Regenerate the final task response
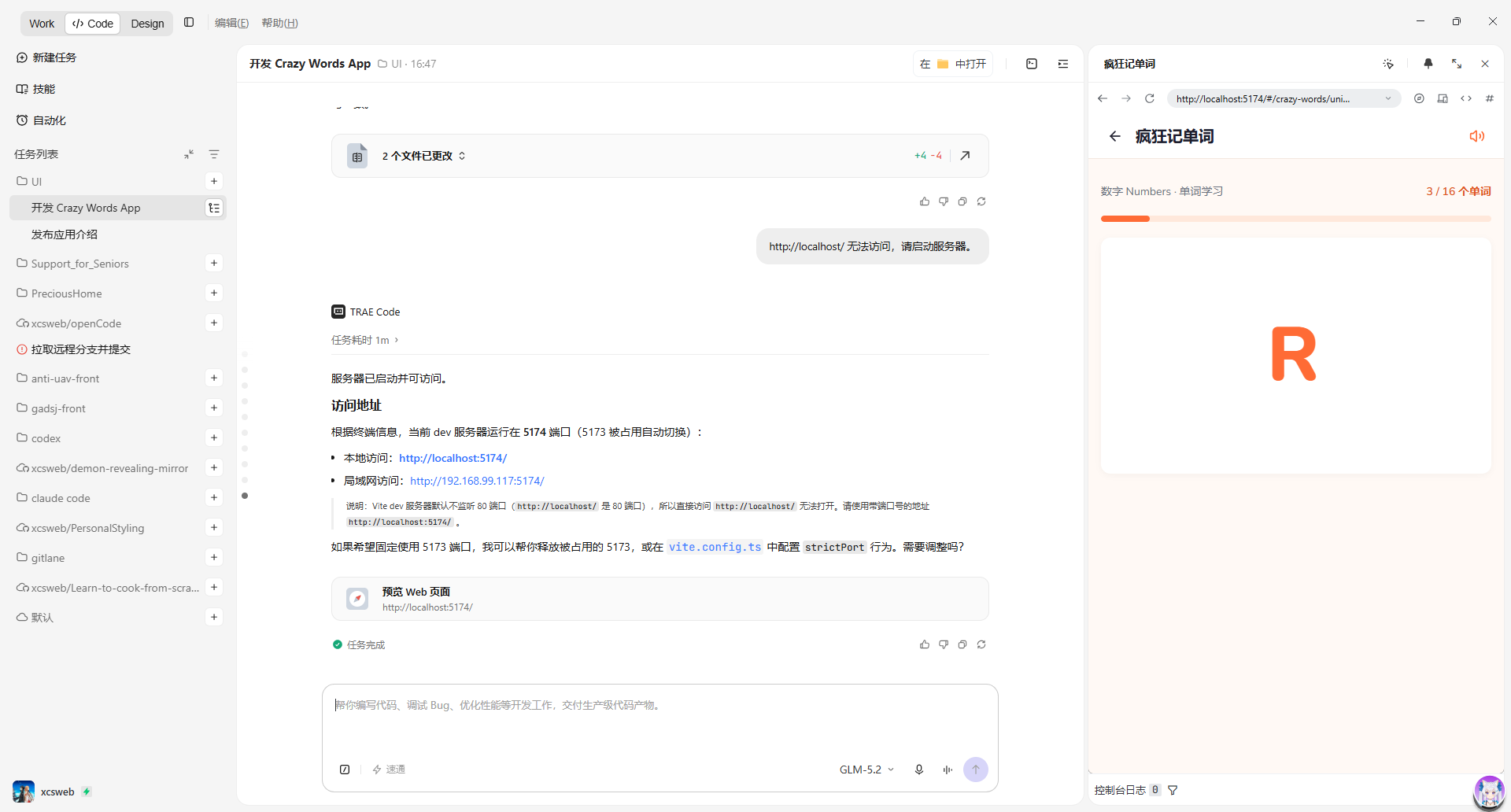The image size is (1511, 812). 981,644
